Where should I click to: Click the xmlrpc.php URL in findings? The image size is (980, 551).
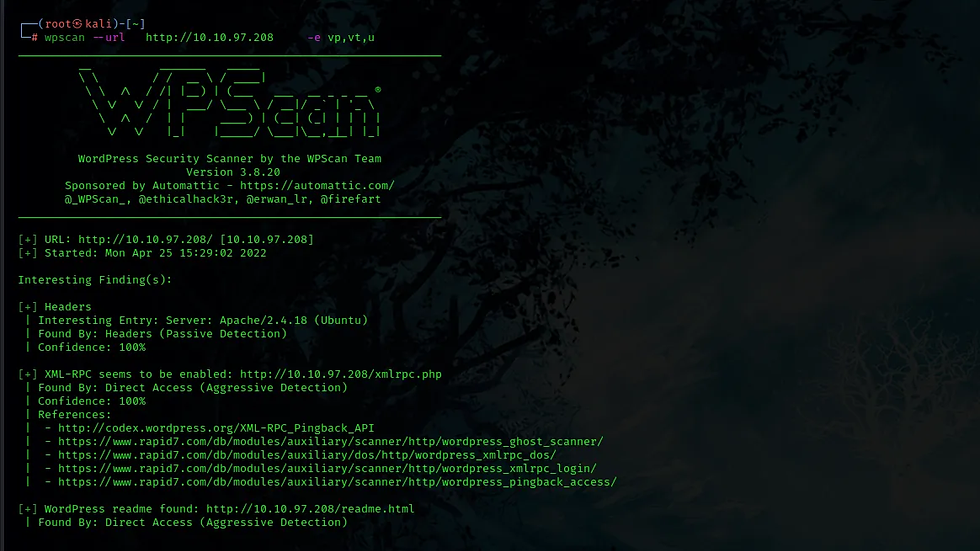tap(341, 374)
